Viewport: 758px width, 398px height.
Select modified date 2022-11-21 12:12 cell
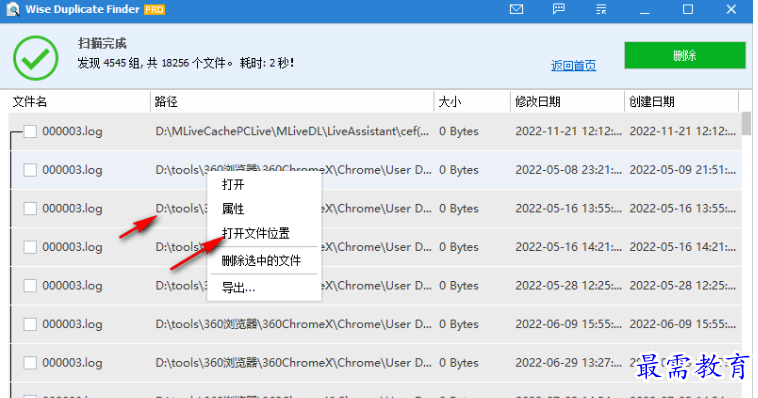click(x=568, y=132)
